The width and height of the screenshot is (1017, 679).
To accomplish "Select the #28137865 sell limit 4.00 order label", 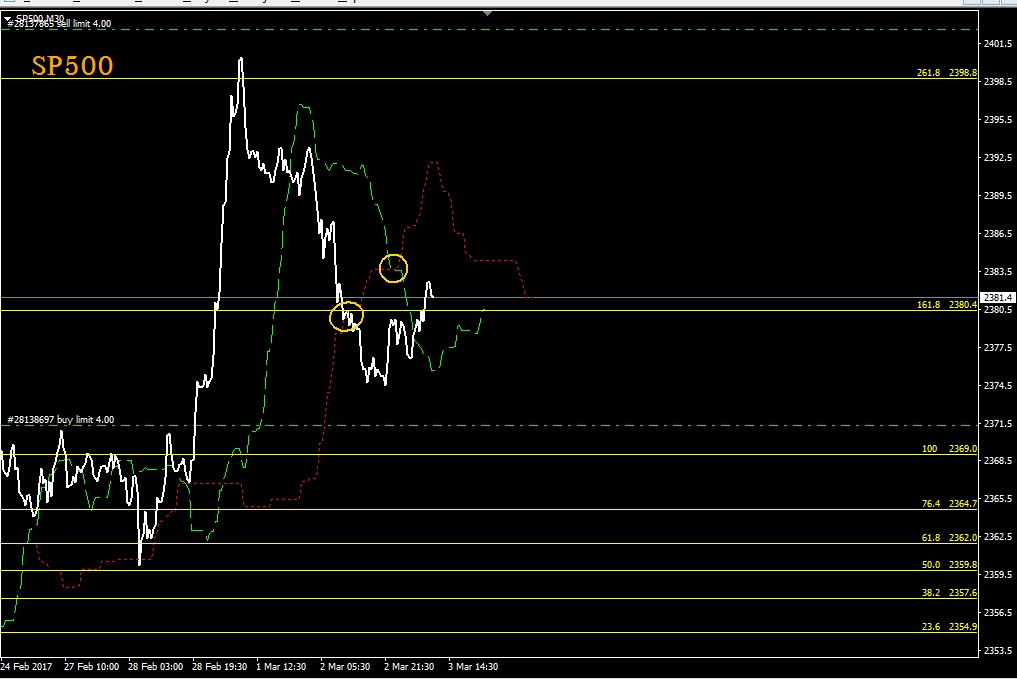I will 60,24.
